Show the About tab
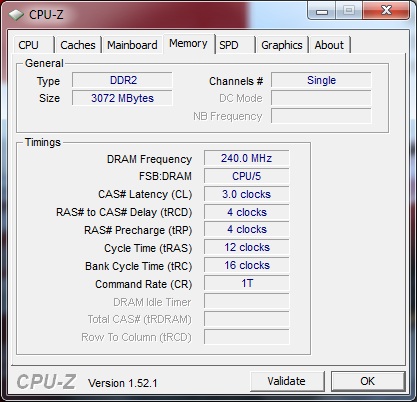The image size is (417, 402). pos(329,45)
